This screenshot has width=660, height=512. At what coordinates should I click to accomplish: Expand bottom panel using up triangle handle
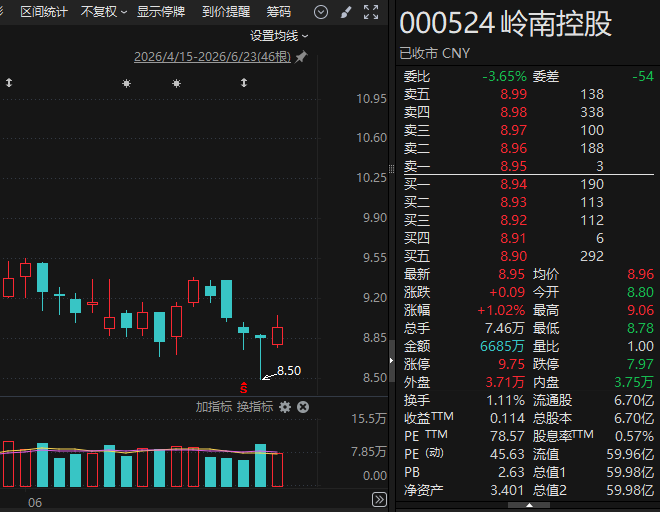coord(529,505)
